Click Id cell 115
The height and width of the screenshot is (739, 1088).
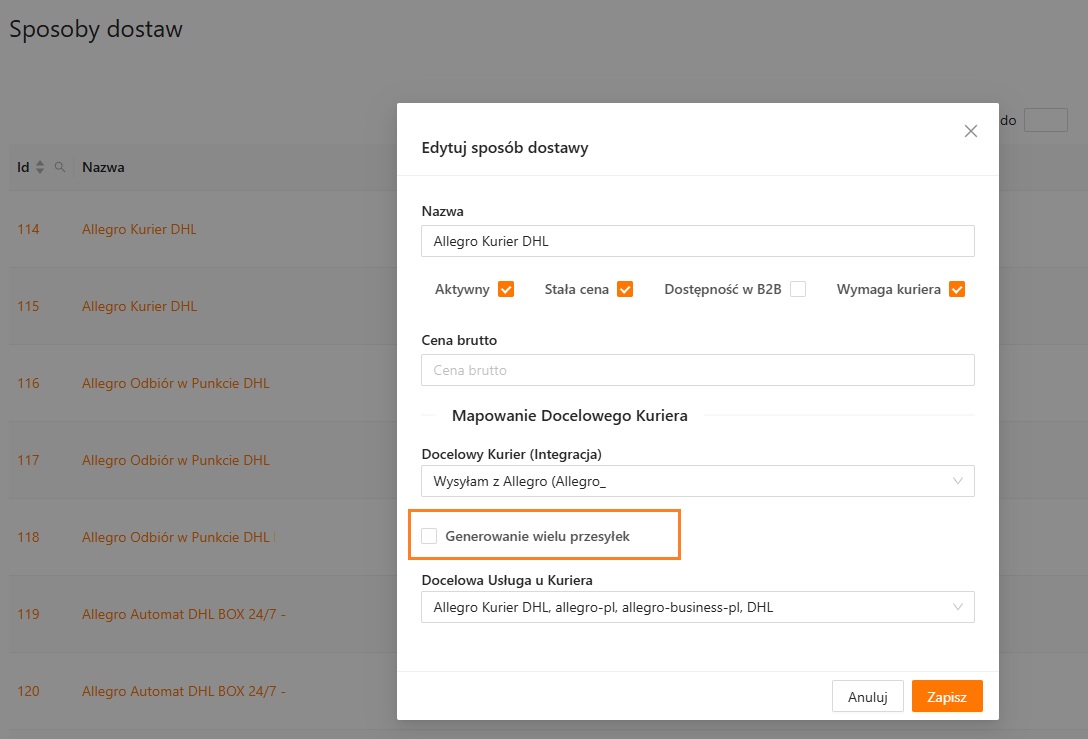coord(28,306)
